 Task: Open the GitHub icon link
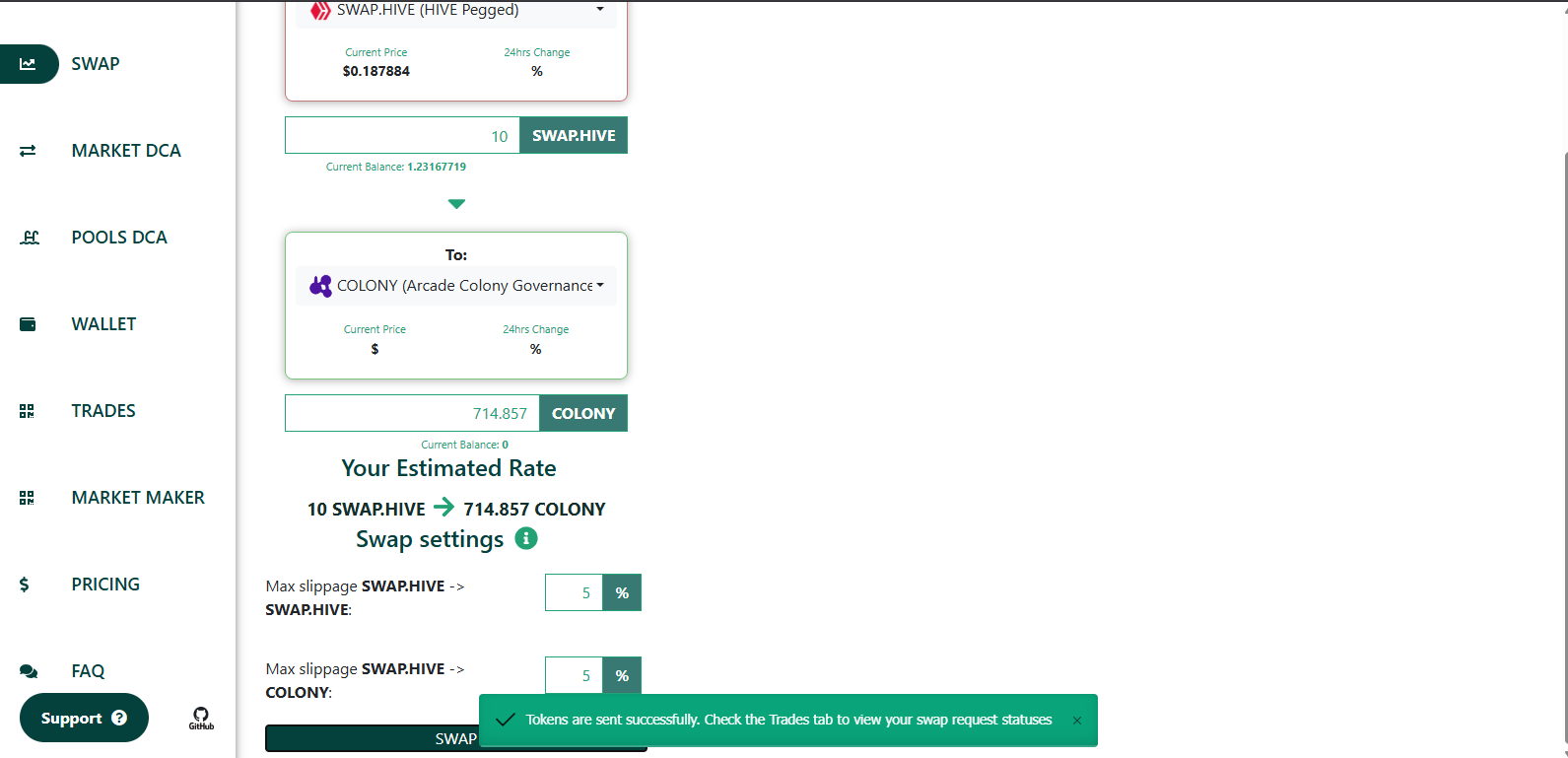point(201,719)
